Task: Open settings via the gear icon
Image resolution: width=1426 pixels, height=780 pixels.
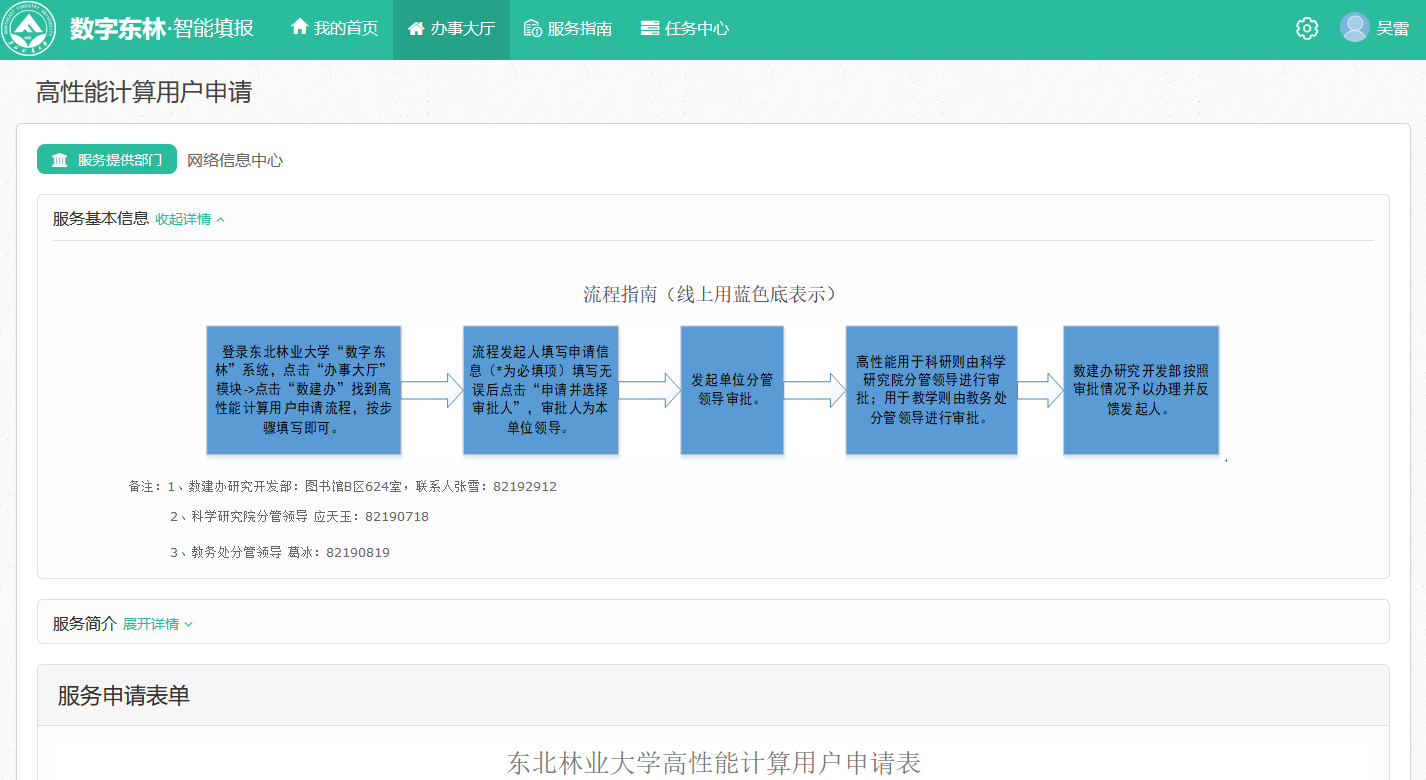Action: pyautogui.click(x=1306, y=29)
